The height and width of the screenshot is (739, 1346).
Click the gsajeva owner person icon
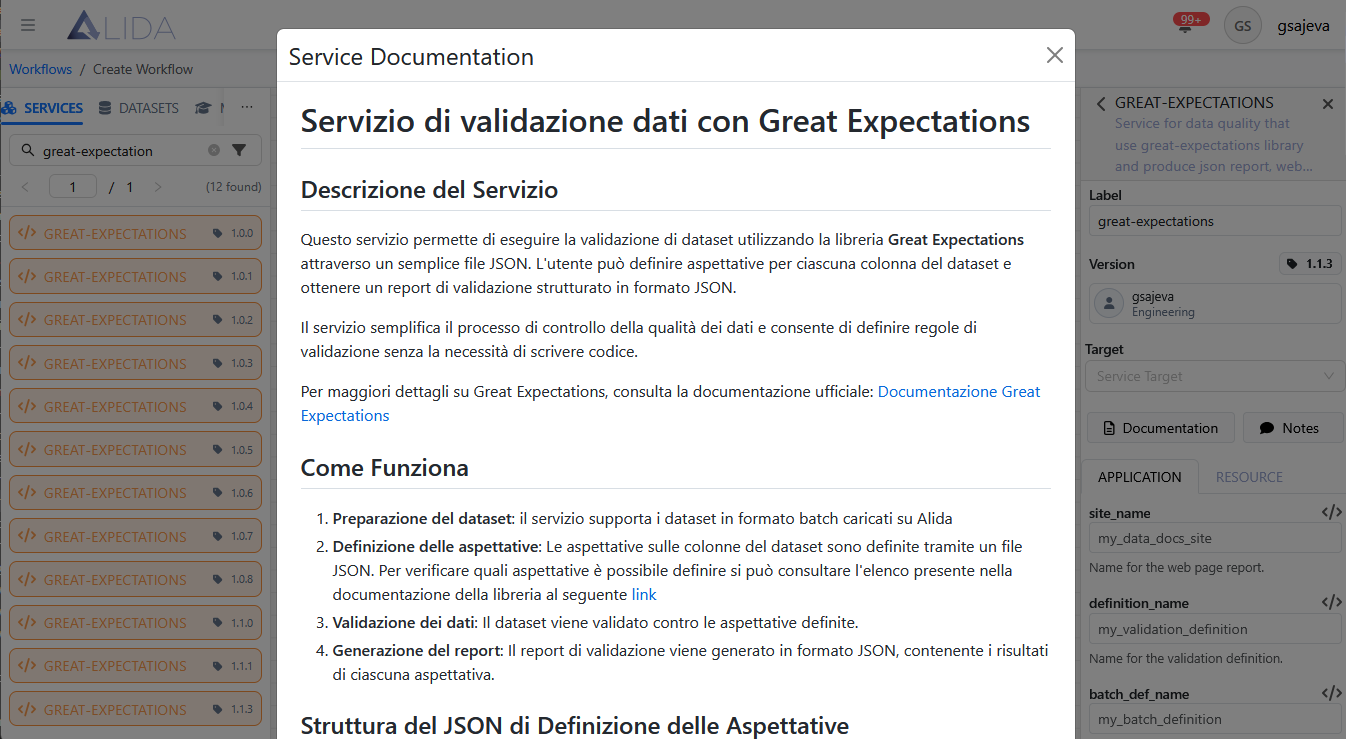(1108, 303)
